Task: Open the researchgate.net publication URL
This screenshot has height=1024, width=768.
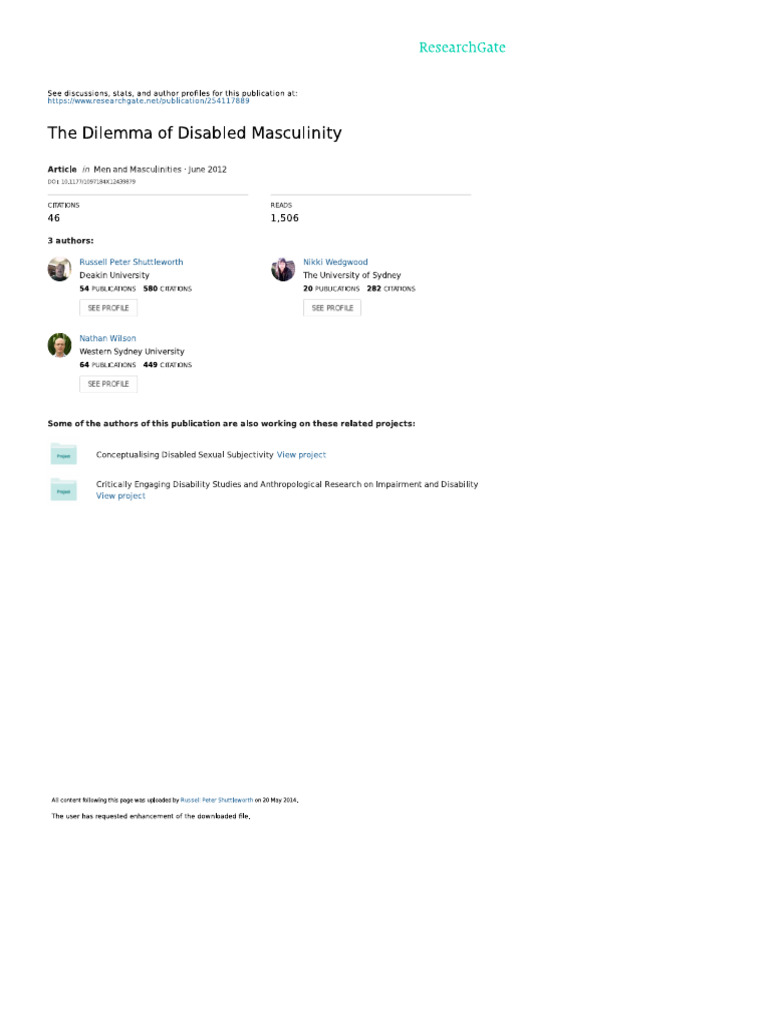Action: point(149,101)
